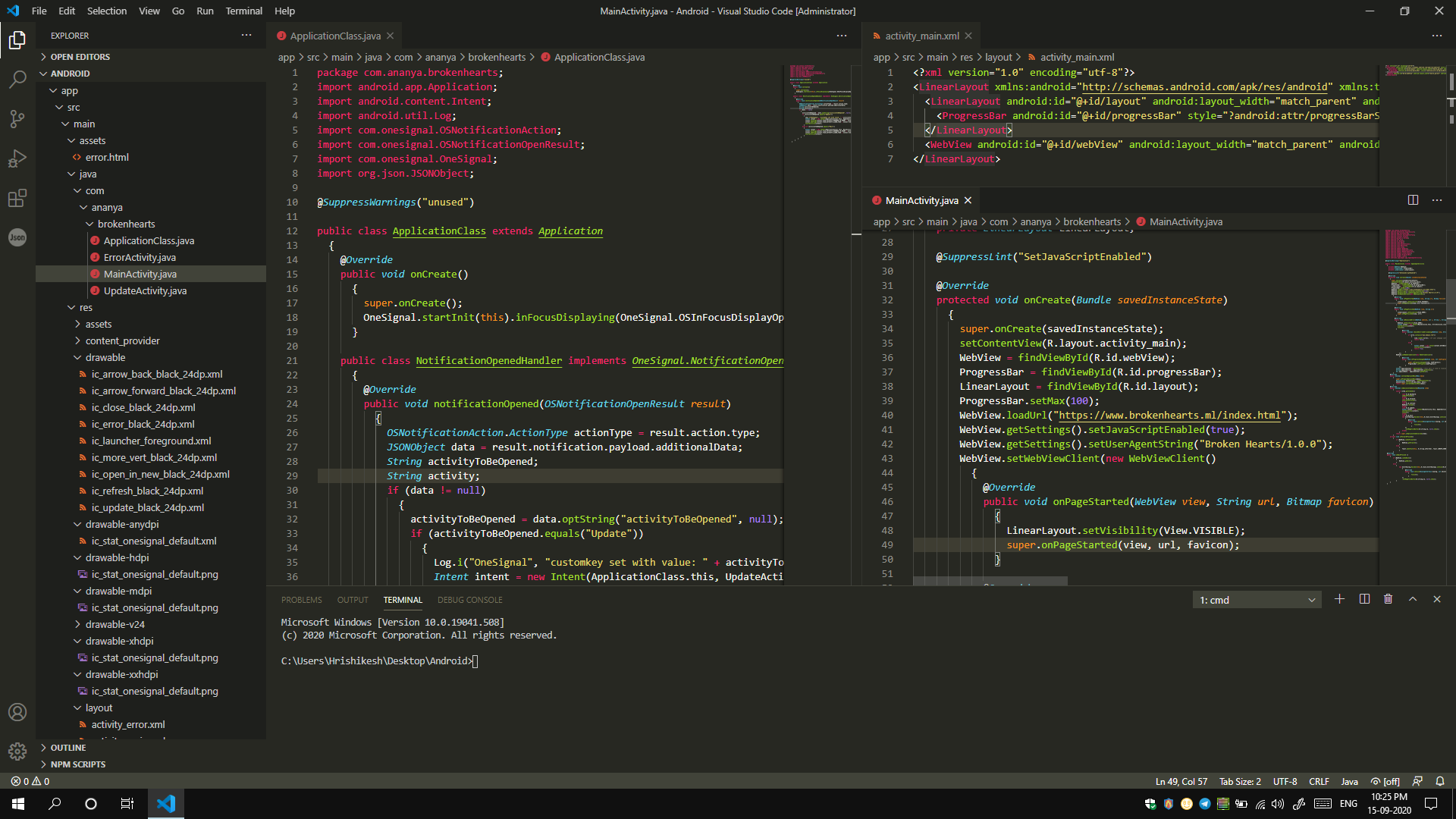Click the Ln 49, Col 57 status item
Image resolution: width=1456 pixels, height=819 pixels.
pyautogui.click(x=1181, y=781)
